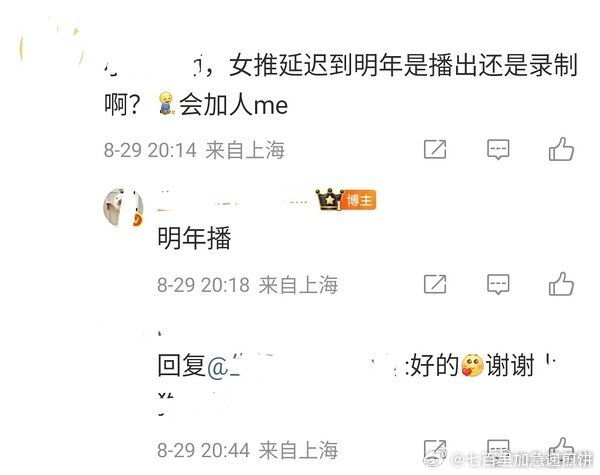Viewport: 600px width, 475px height.
Task: Give a thumbs up to the 20:44 reply
Action: click(x=561, y=448)
